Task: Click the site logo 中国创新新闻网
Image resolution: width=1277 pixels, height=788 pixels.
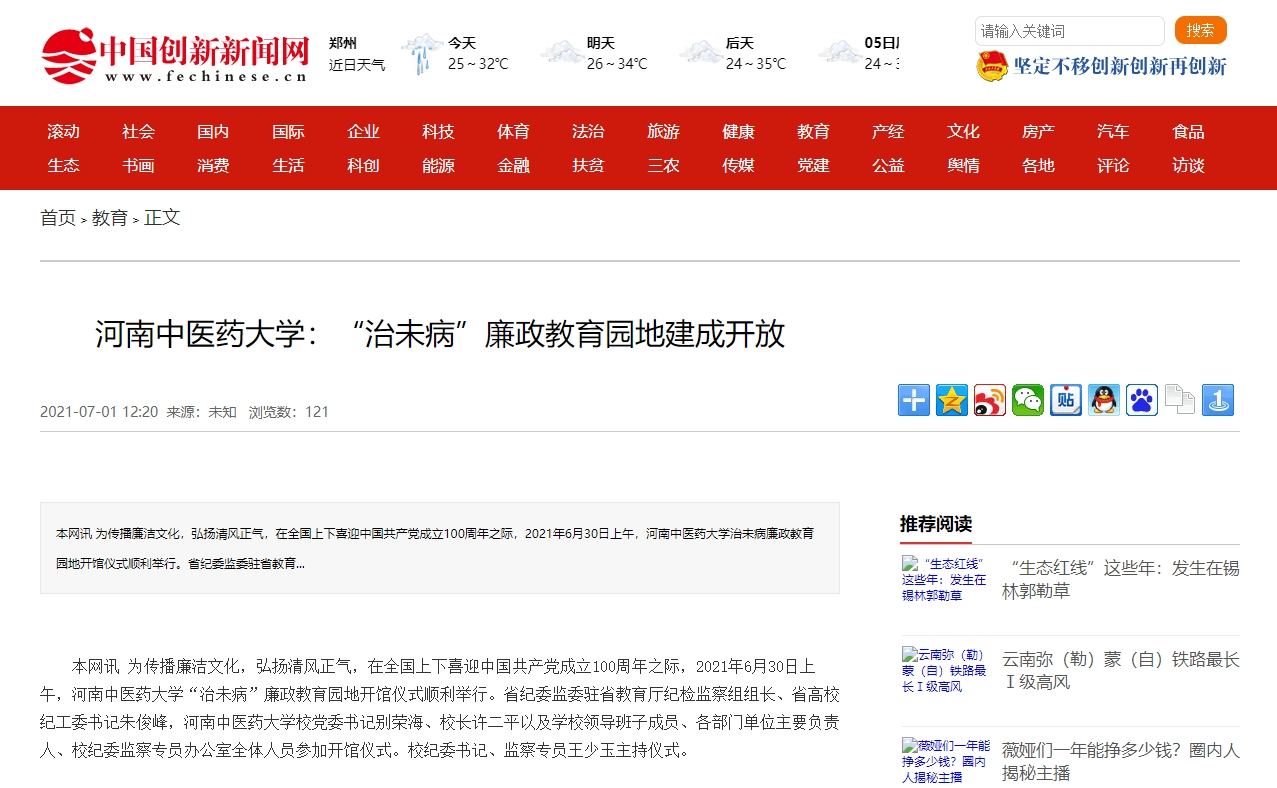Action: [x=176, y=56]
